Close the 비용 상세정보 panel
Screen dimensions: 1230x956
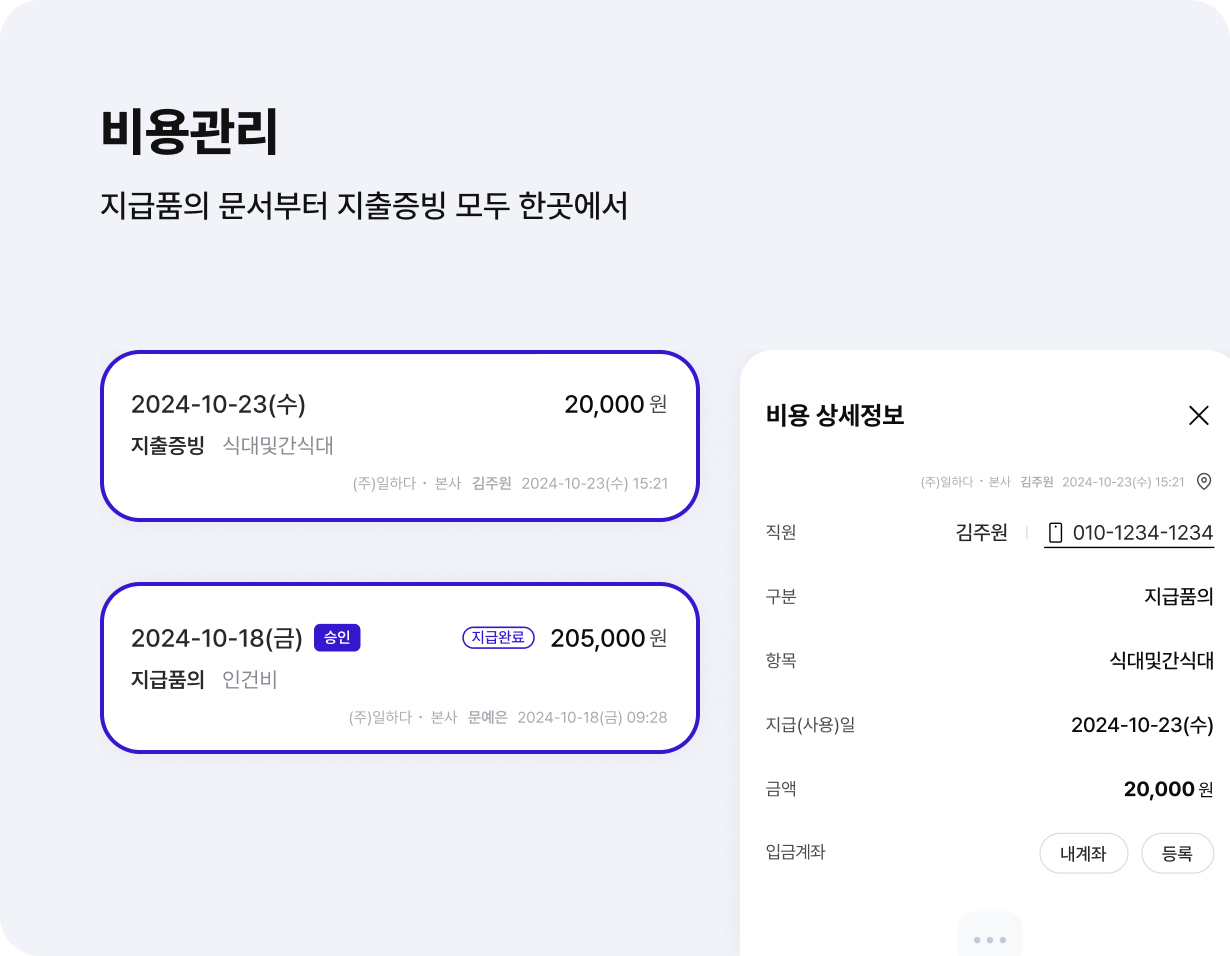pyautogui.click(x=1198, y=415)
